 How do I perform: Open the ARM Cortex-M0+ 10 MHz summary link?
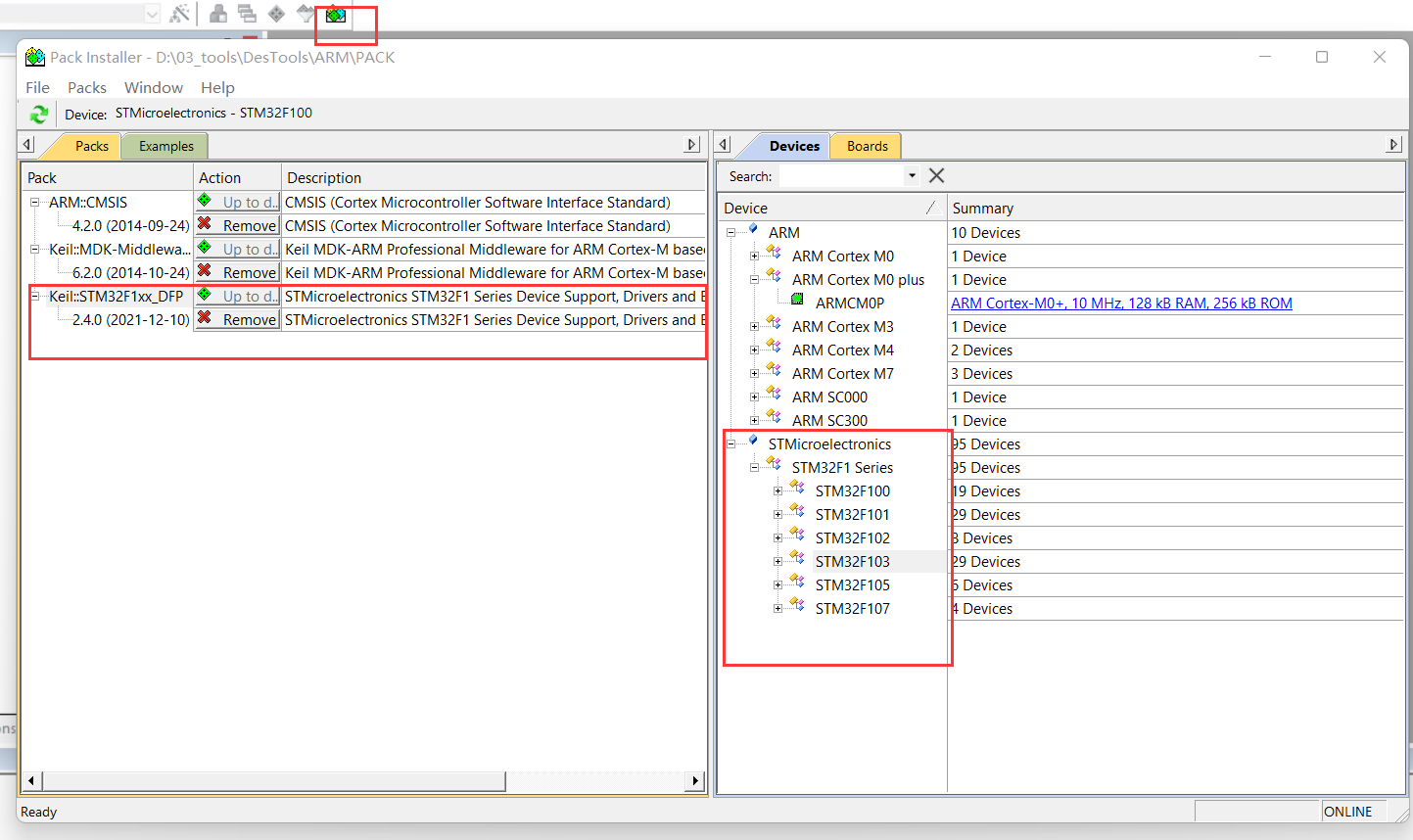1121,303
